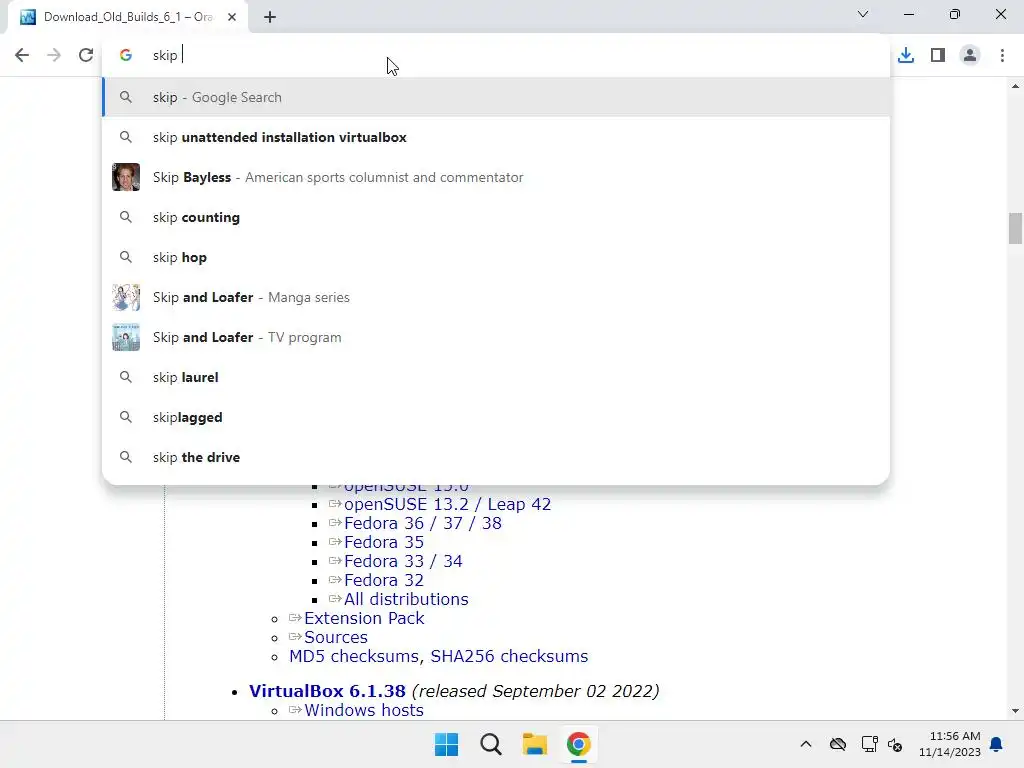Open the Extension Pack link
This screenshot has width=1024, height=768.
pos(364,618)
